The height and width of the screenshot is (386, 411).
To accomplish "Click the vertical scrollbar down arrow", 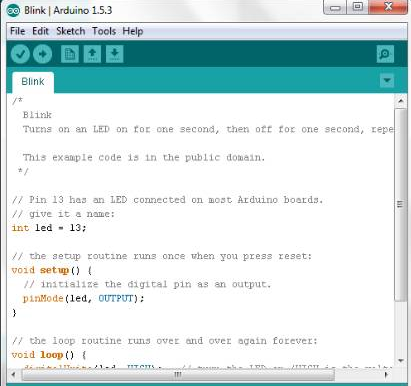I will point(401,360).
